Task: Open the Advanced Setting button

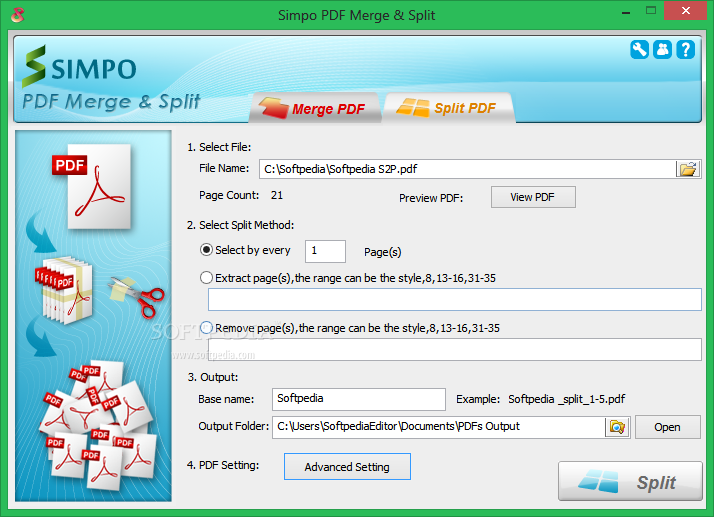Action: [347, 466]
